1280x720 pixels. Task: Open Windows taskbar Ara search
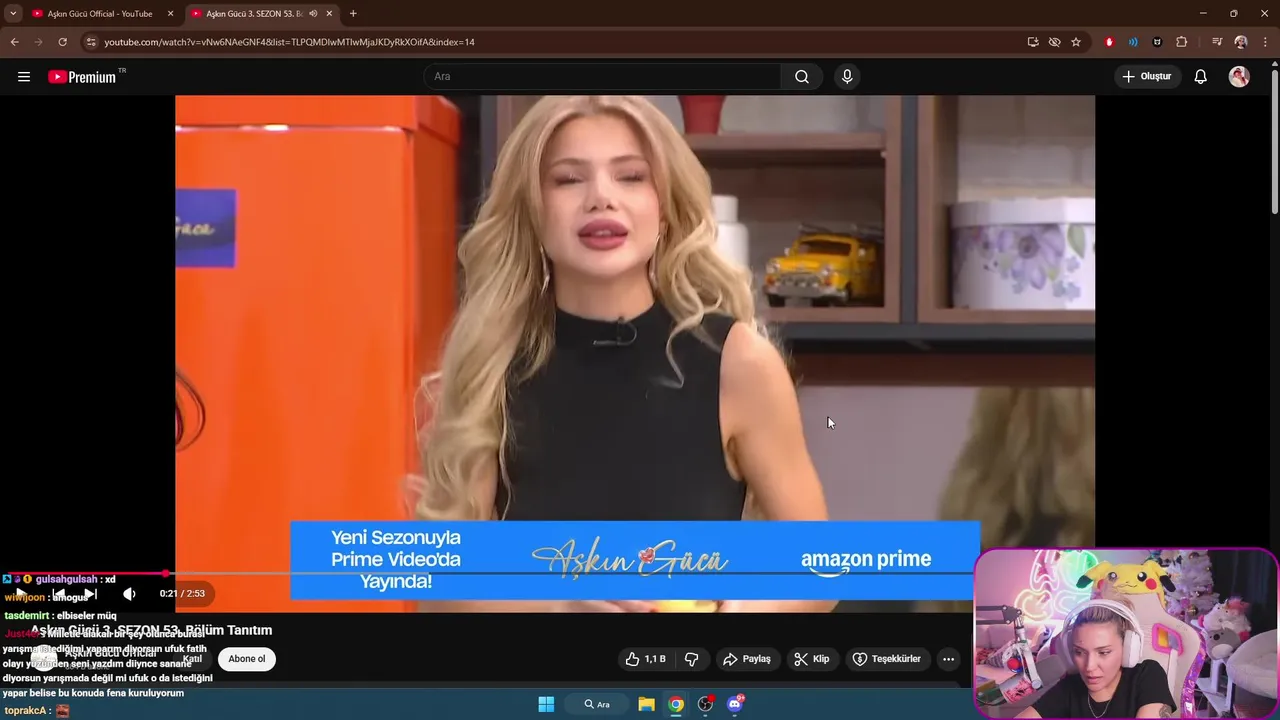(597, 704)
